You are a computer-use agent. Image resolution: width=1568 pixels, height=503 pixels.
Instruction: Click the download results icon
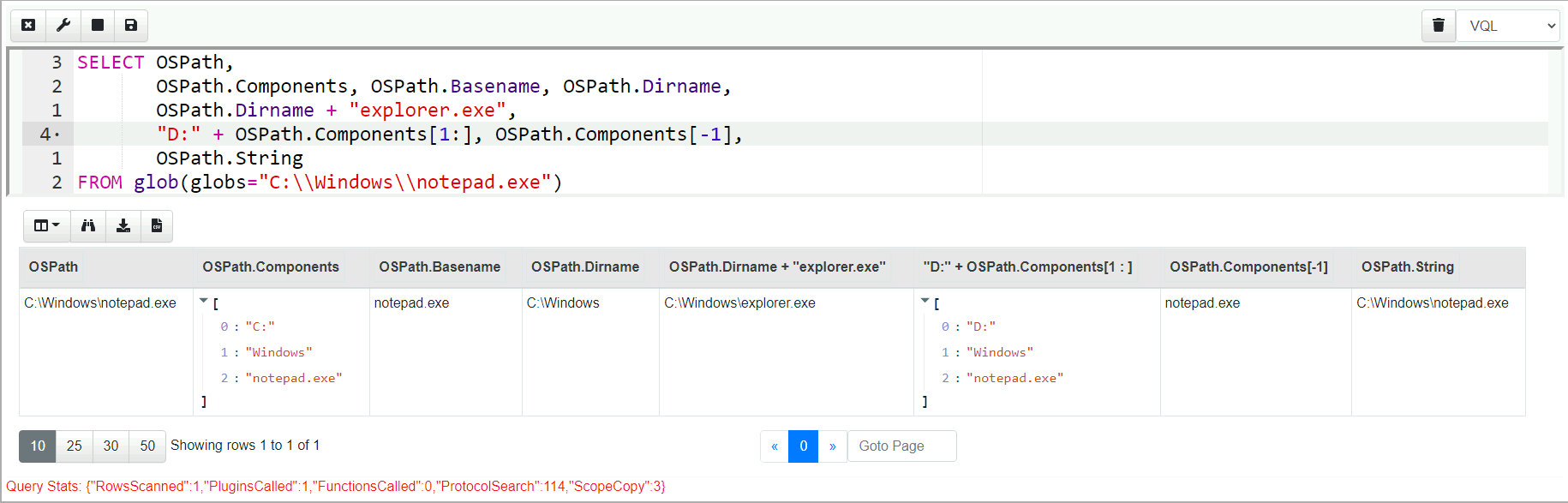pos(123,226)
